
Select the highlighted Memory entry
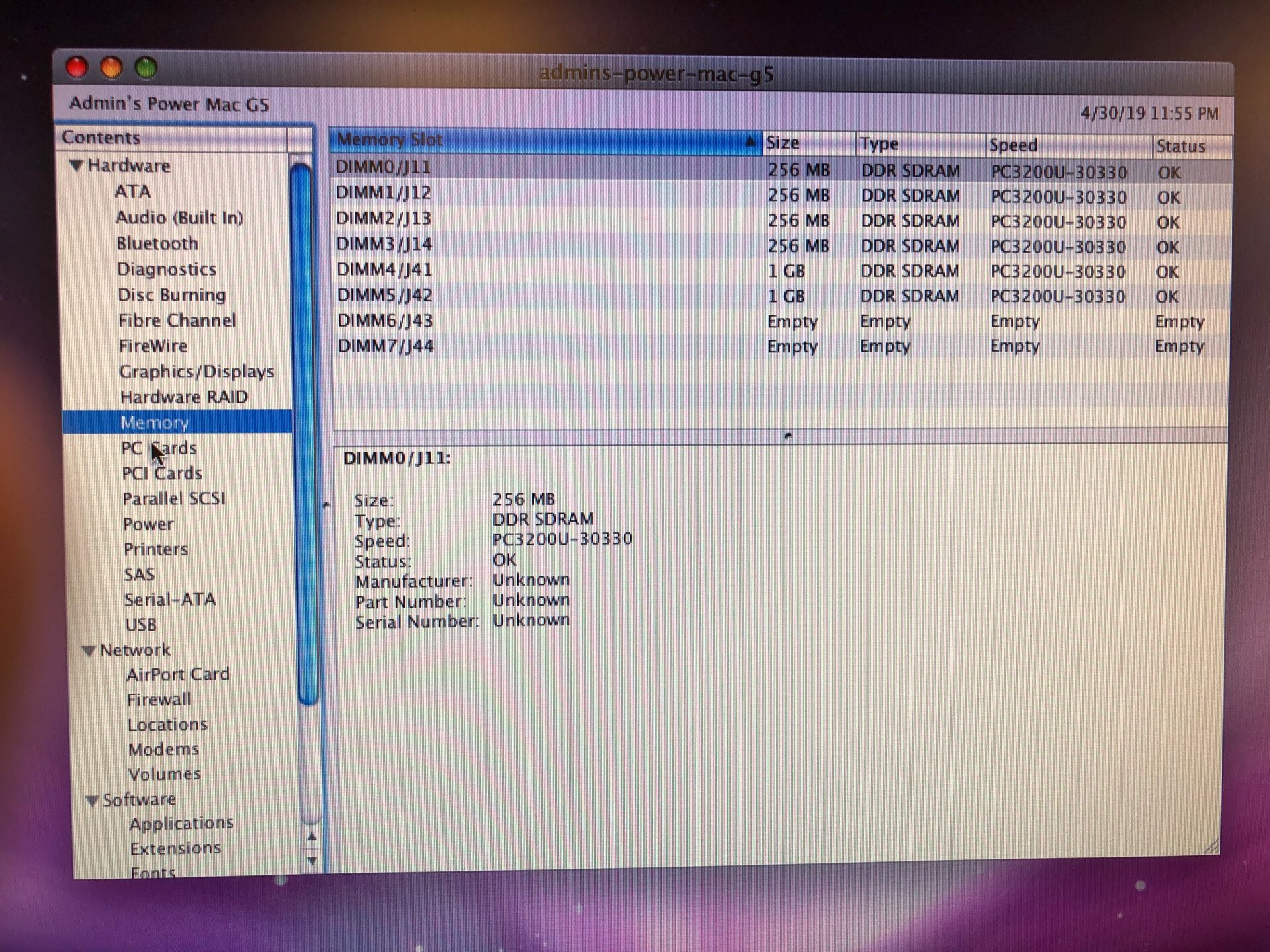coord(177,422)
